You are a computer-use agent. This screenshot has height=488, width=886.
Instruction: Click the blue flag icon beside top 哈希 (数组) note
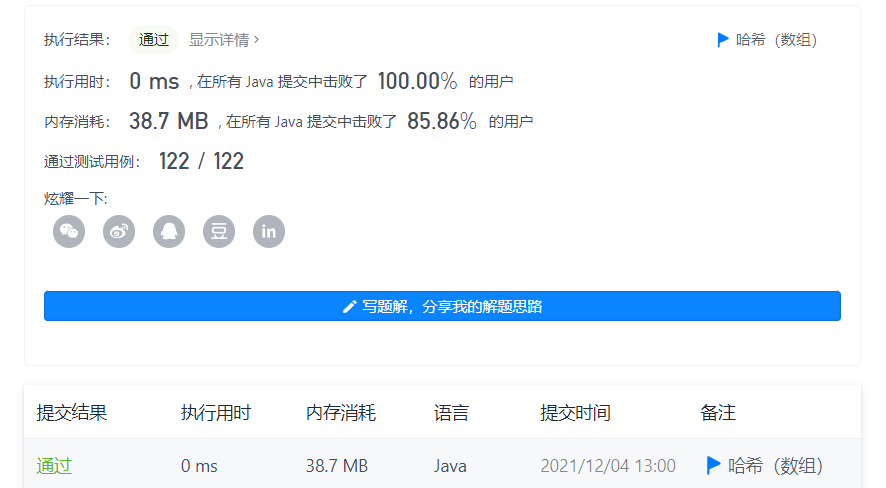pos(723,40)
